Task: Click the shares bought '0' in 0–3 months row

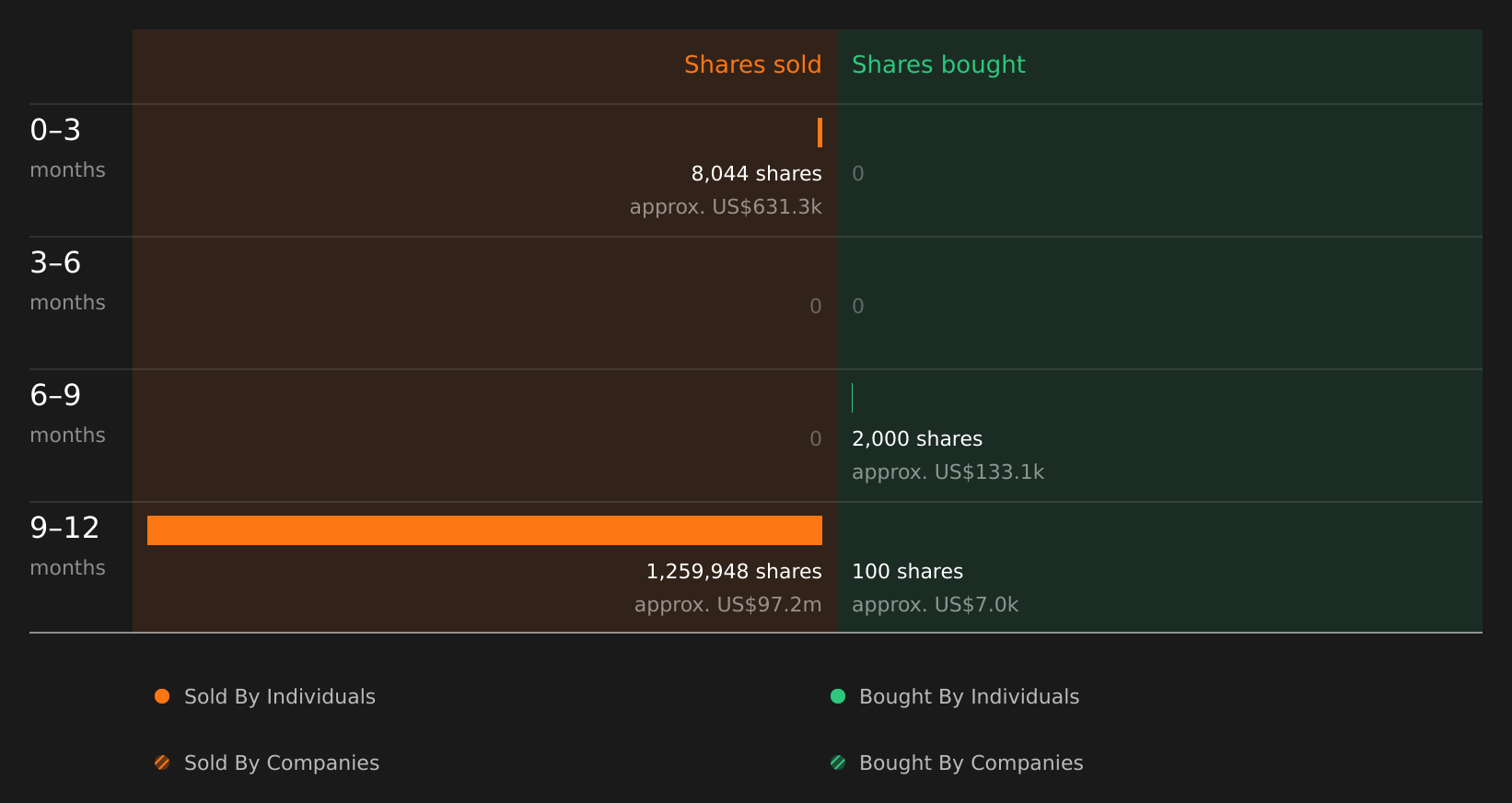Action: point(858,173)
